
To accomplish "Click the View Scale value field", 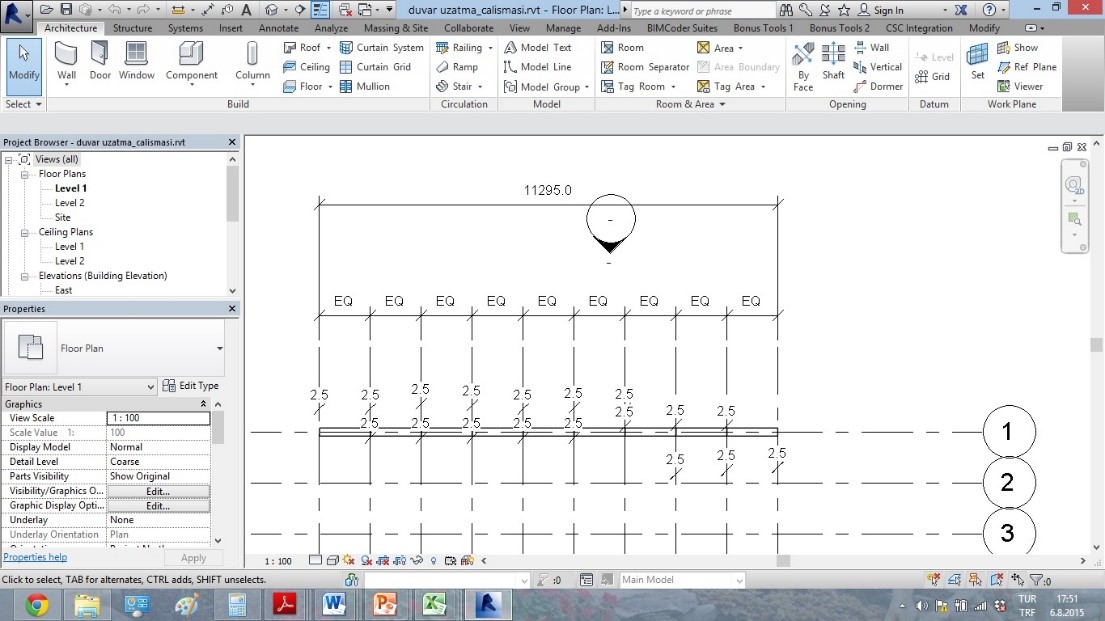I will (158, 418).
